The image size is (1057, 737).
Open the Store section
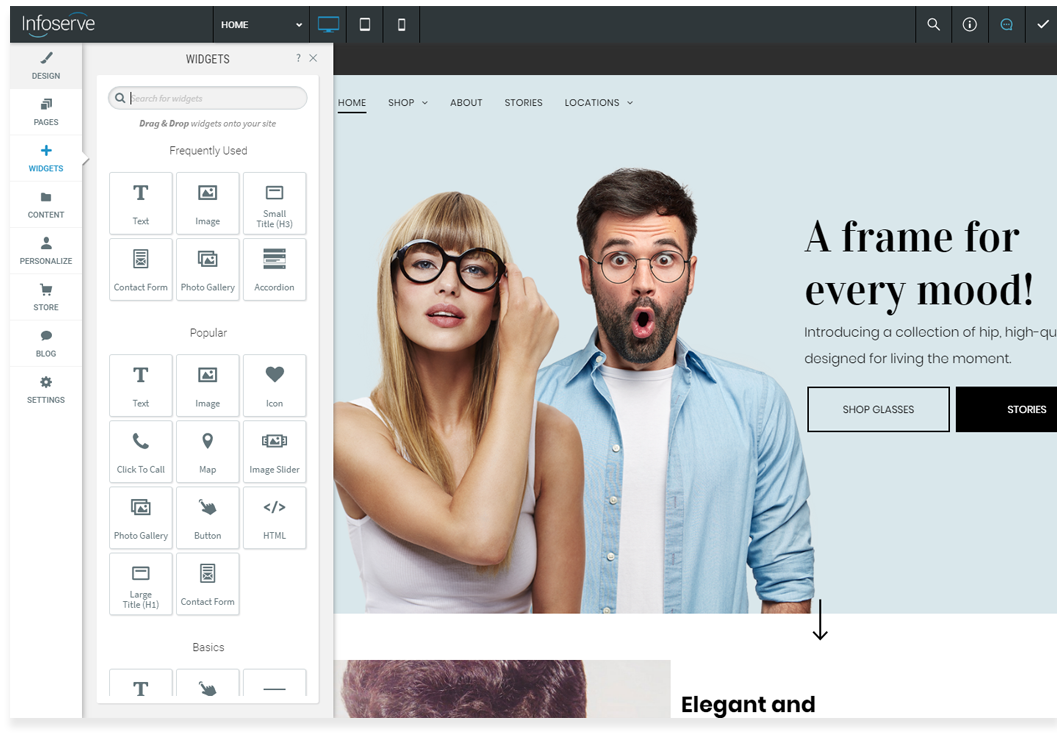[x=46, y=297]
